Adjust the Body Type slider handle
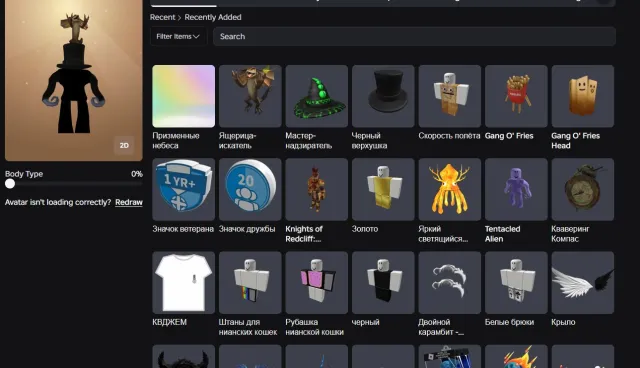This screenshot has width=640, height=368. [x=10, y=184]
